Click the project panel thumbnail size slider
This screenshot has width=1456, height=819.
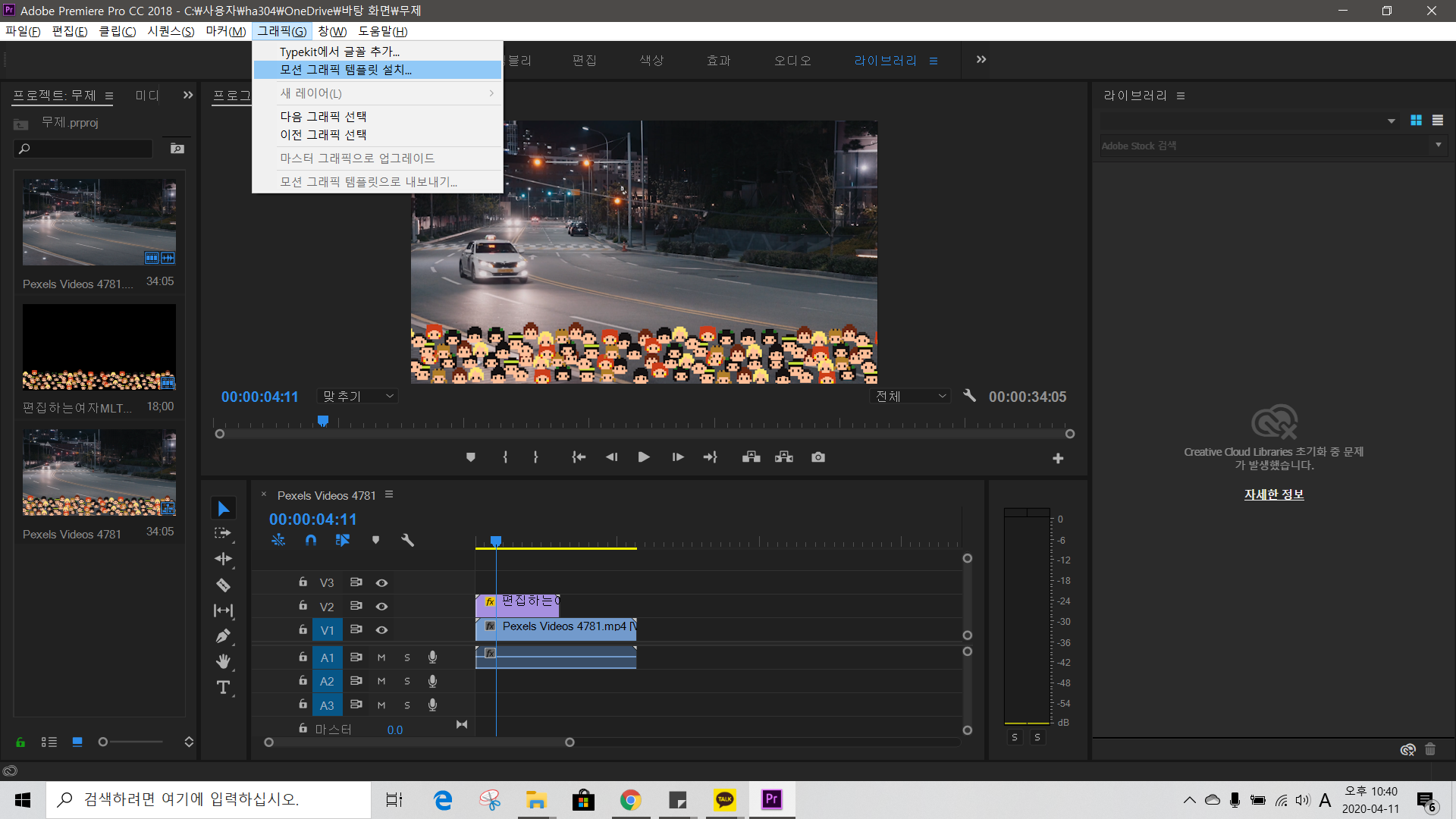(x=104, y=742)
